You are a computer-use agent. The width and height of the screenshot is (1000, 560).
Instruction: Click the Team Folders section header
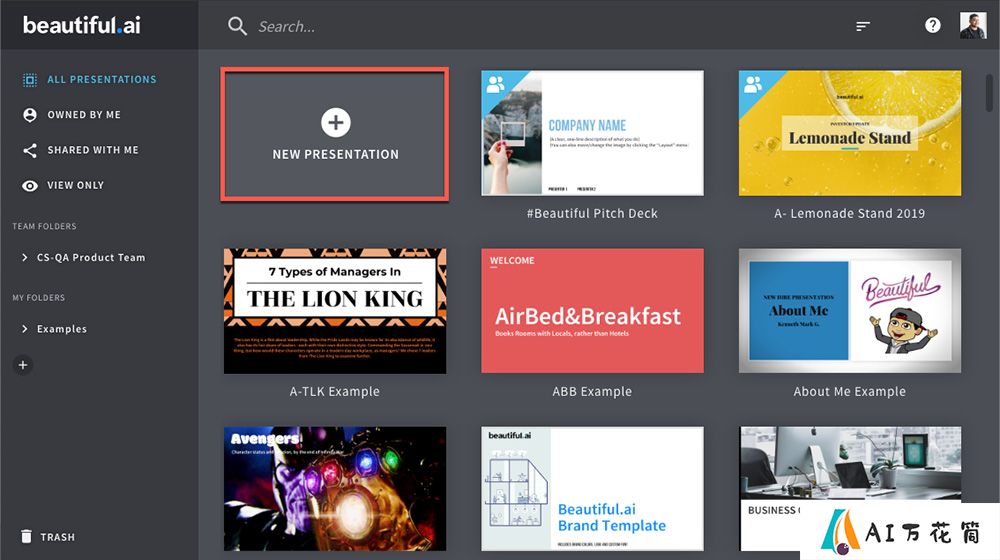point(45,226)
